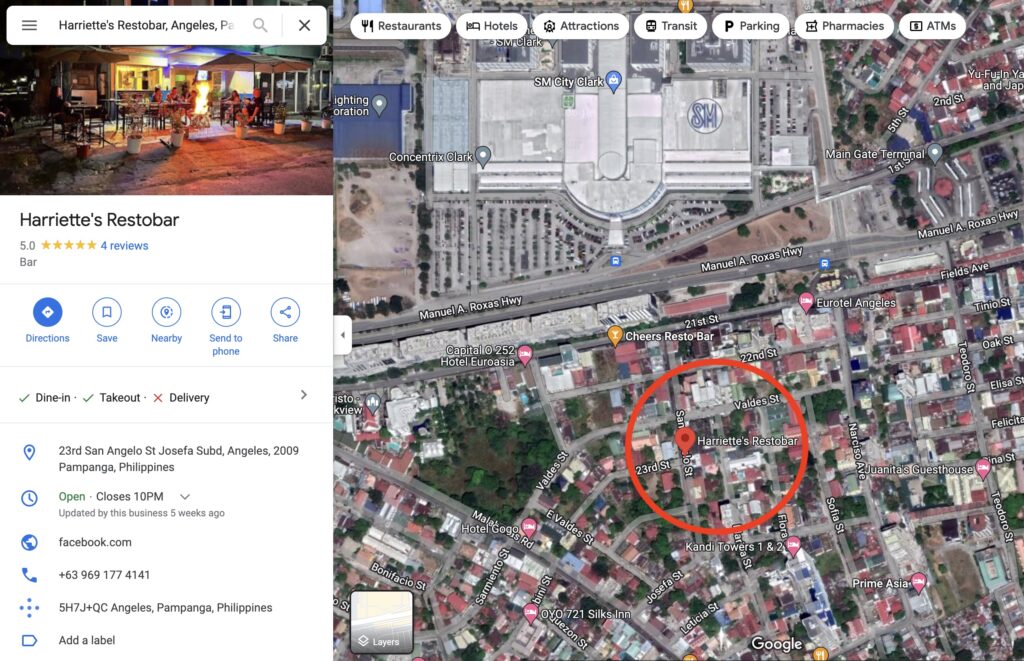1024x661 pixels.
Task: Expand the Dine-in Takeout Delivery details arrow
Action: [x=304, y=395]
